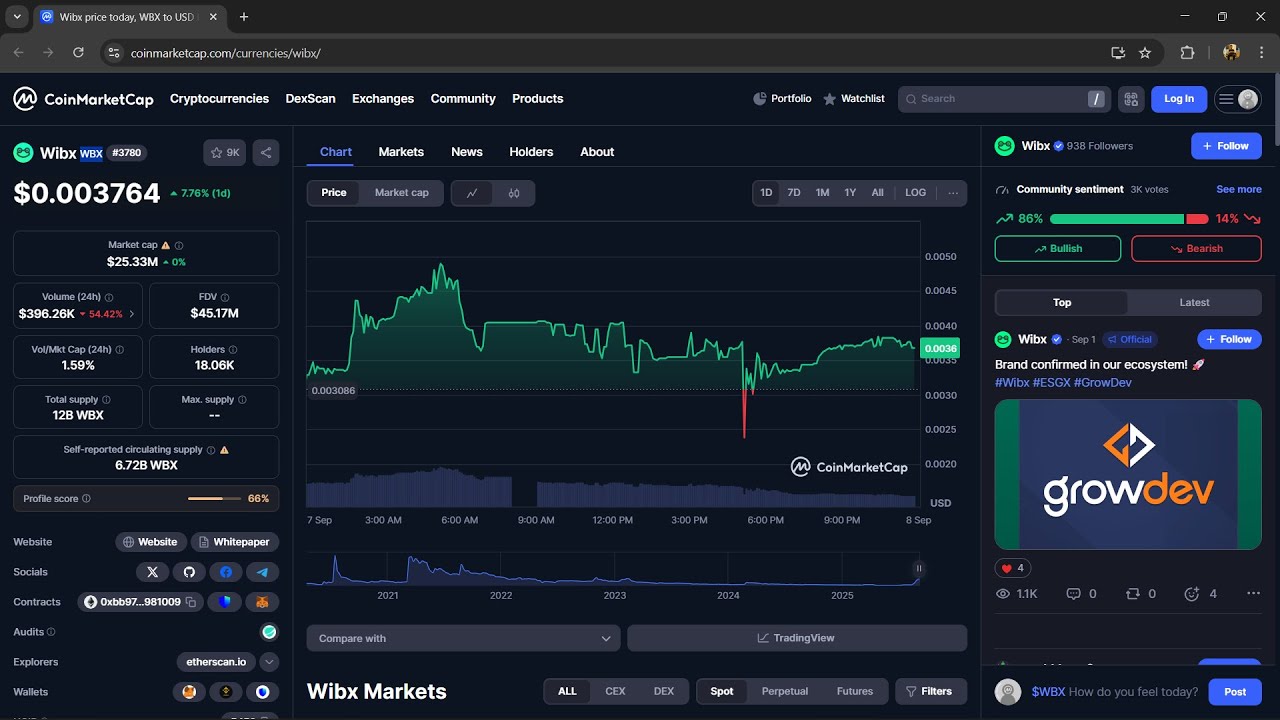The width and height of the screenshot is (1280, 720).
Task: Set chart range to 7D
Action: (x=794, y=193)
